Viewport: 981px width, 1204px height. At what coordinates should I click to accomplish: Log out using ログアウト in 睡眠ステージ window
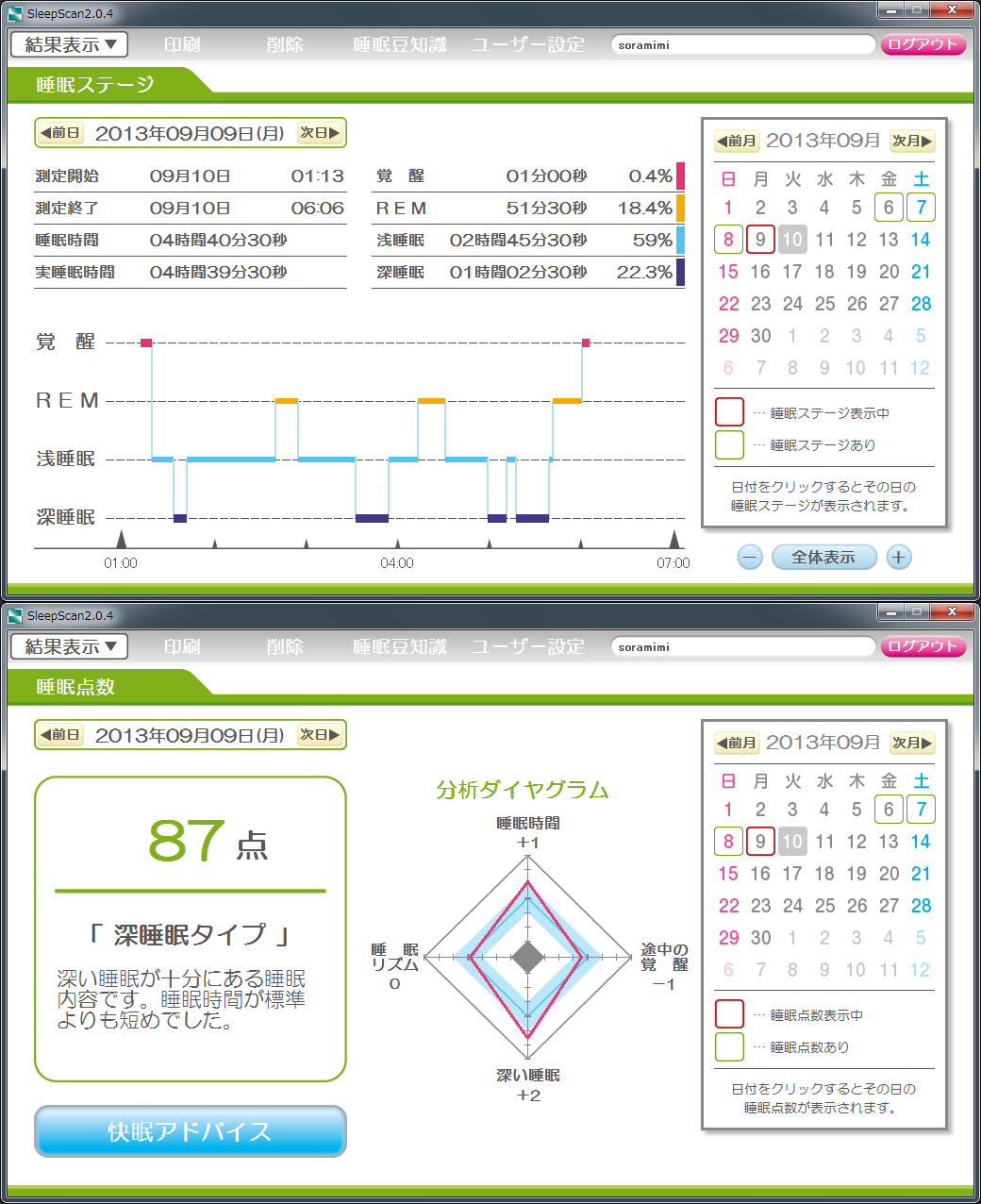coord(923,44)
